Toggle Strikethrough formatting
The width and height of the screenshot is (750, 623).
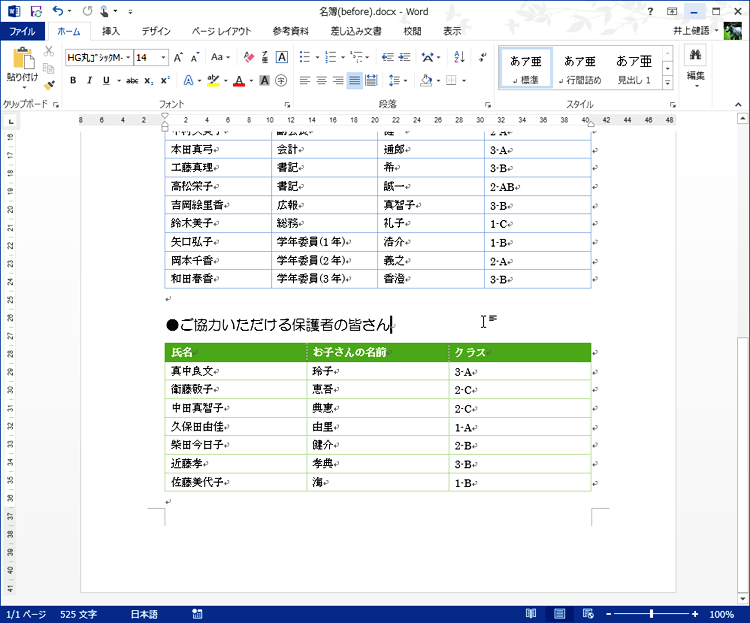(x=132, y=81)
